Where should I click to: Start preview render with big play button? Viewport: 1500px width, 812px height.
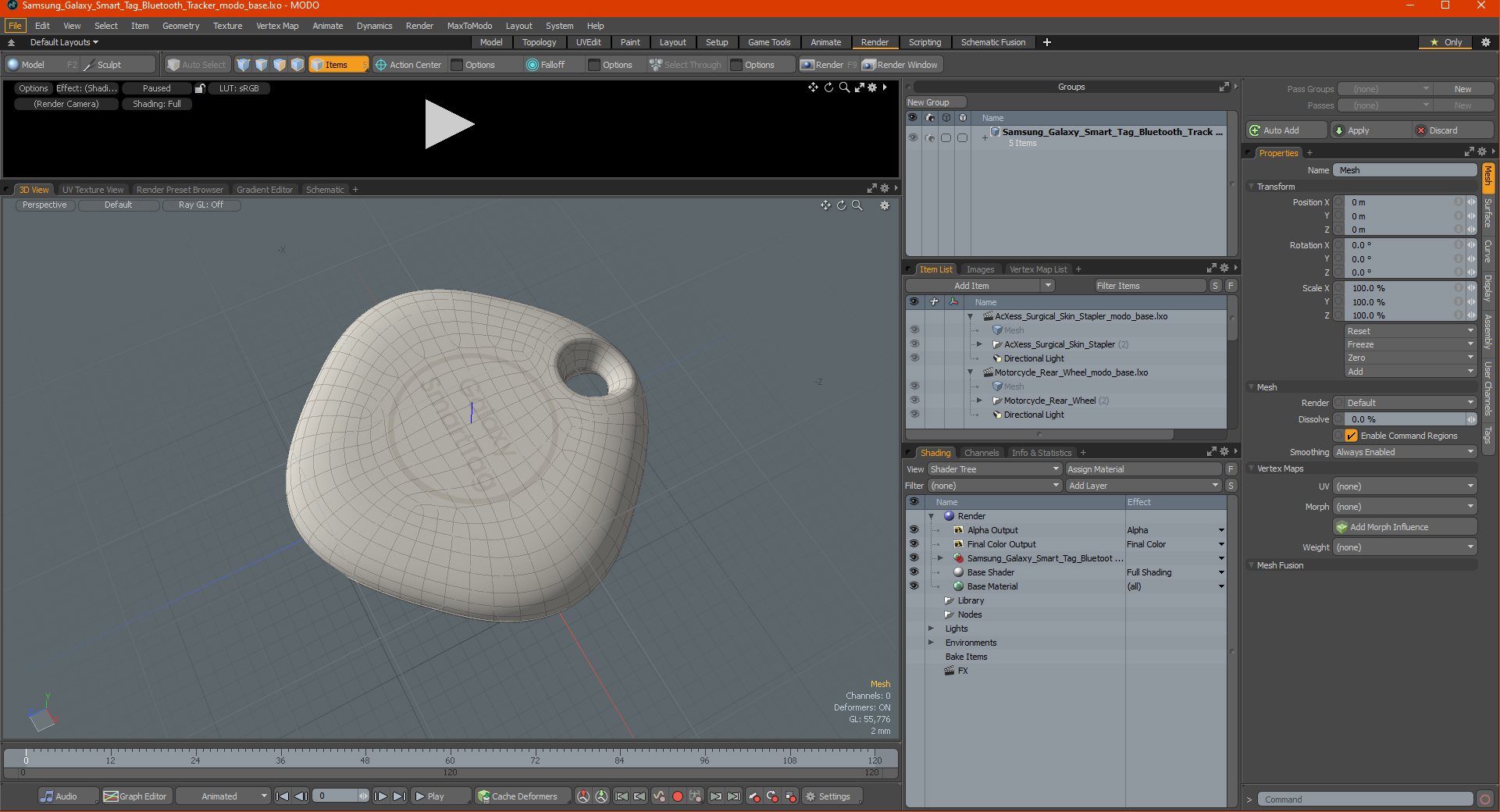[x=449, y=124]
